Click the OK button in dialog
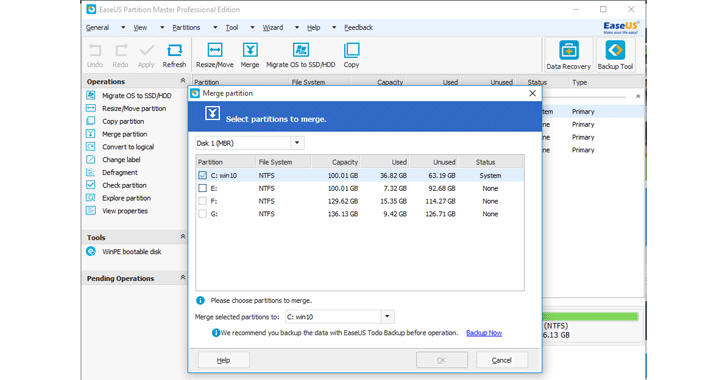The width and height of the screenshot is (728, 380). click(442, 360)
